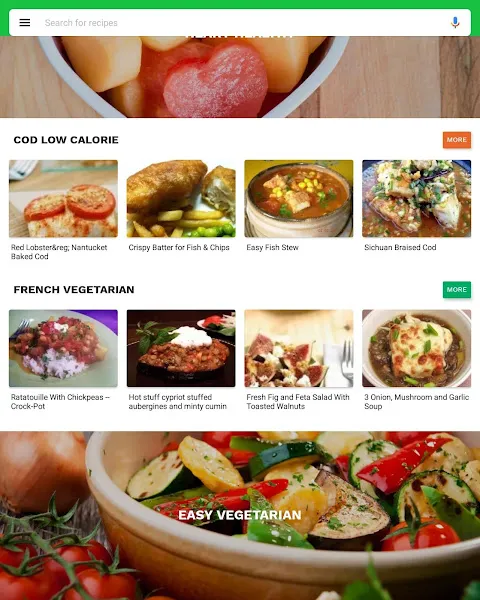
Task: Open the Easy Vegetarian banner
Action: tap(240, 515)
